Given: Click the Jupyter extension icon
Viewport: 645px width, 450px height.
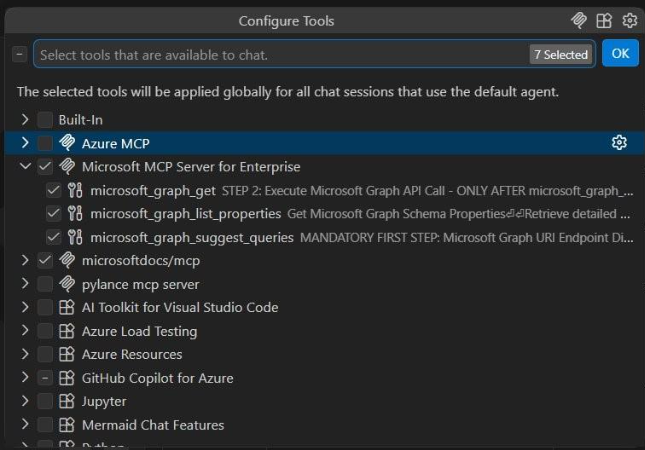Looking at the screenshot, I should 67,401.
